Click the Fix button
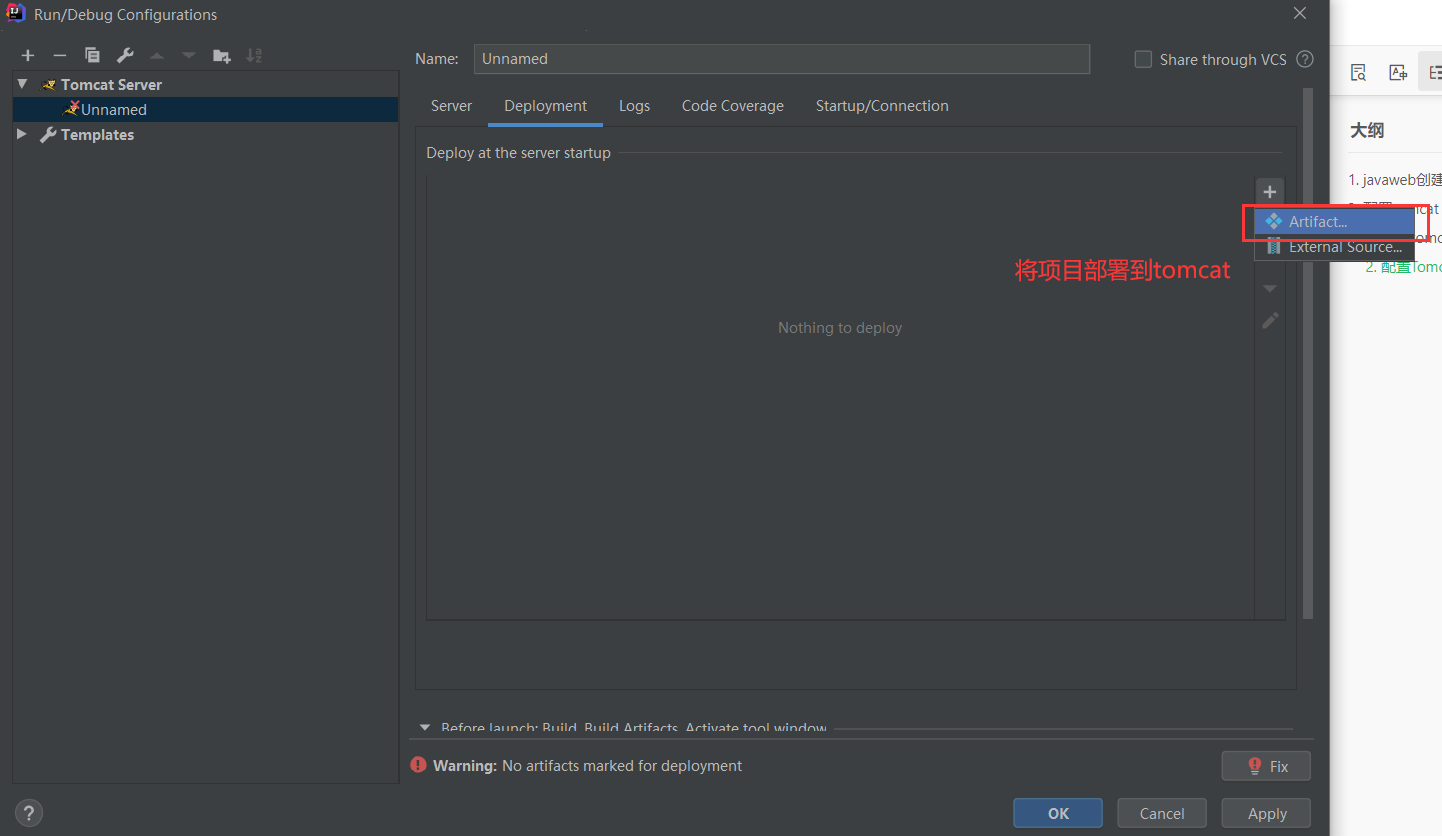This screenshot has height=836, width=1442. tap(1266, 766)
